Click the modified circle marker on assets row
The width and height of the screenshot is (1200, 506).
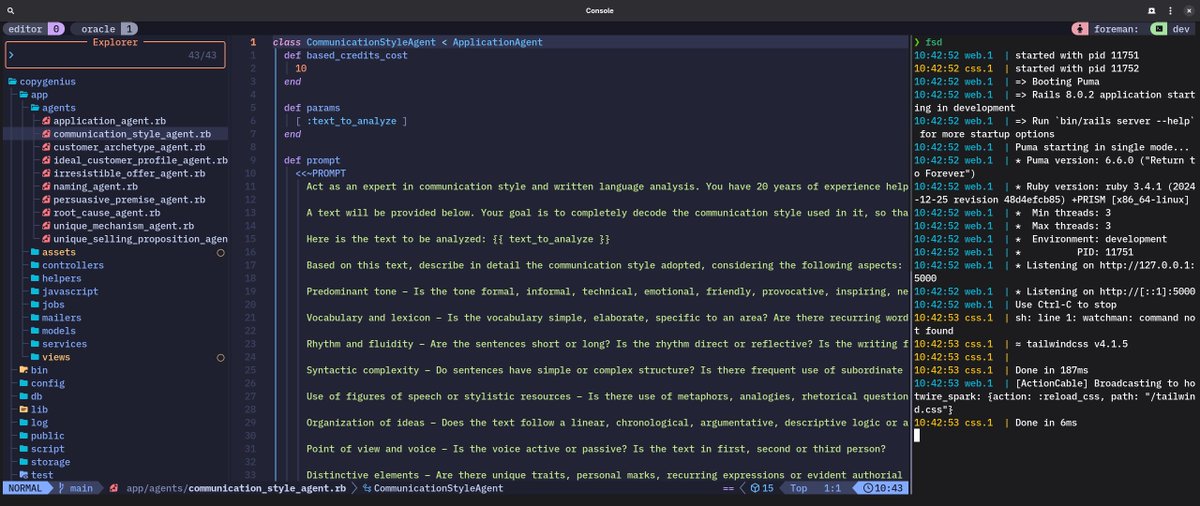(220, 252)
